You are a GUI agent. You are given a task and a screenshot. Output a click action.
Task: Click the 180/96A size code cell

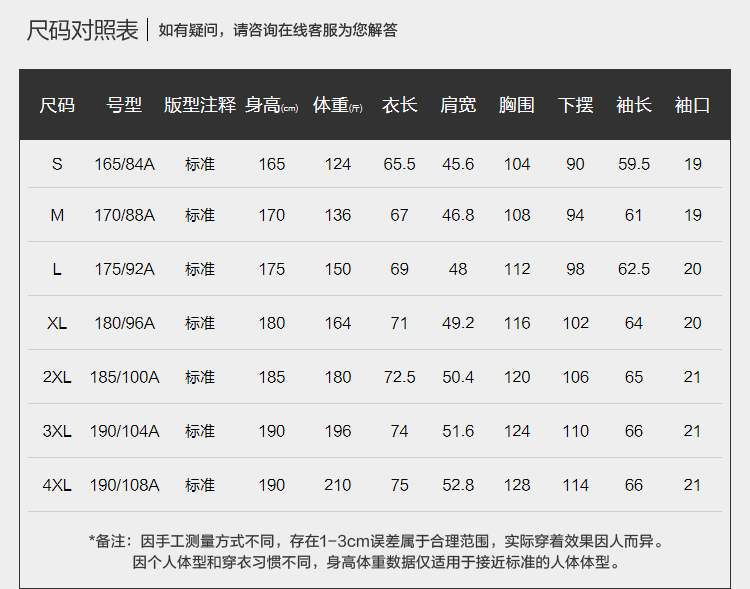[x=125, y=323]
